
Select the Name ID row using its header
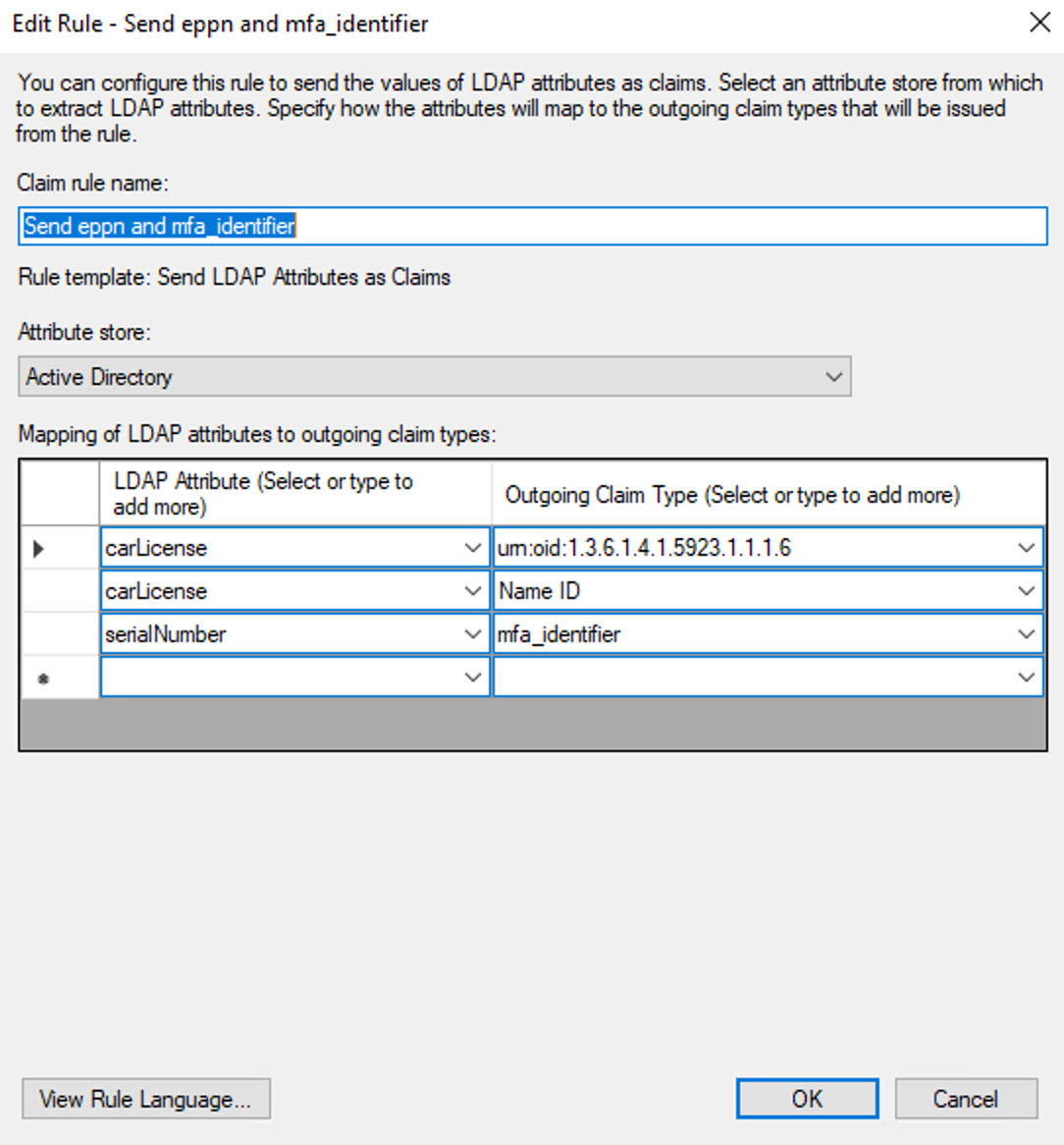coord(59,591)
